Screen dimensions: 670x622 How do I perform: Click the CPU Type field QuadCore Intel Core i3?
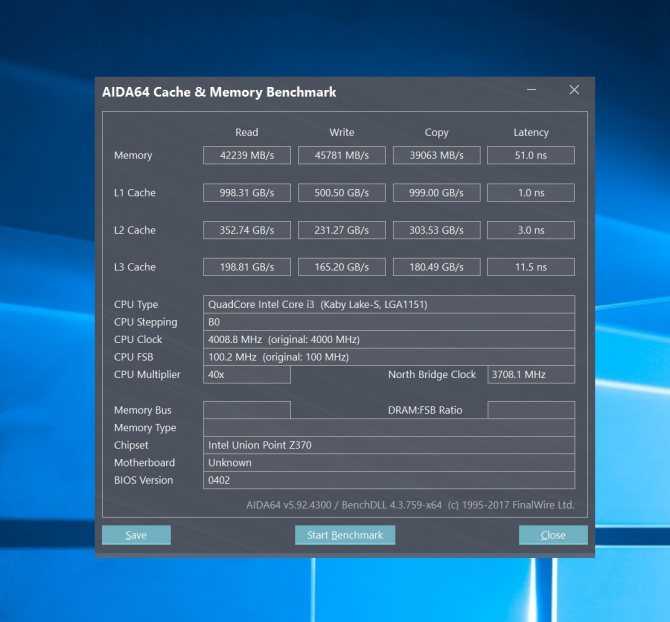(x=389, y=304)
